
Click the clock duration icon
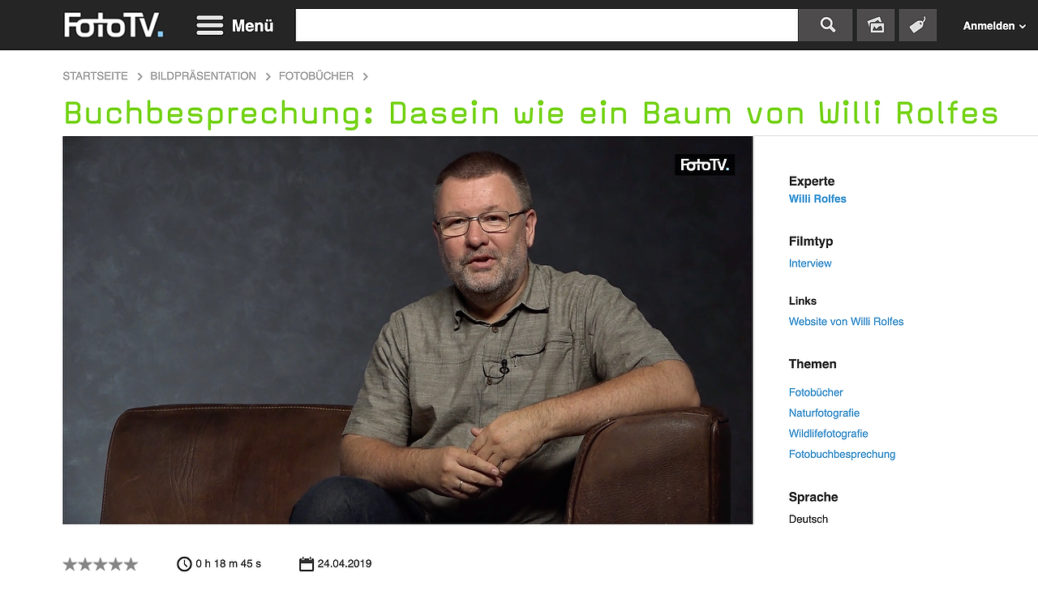click(x=184, y=564)
